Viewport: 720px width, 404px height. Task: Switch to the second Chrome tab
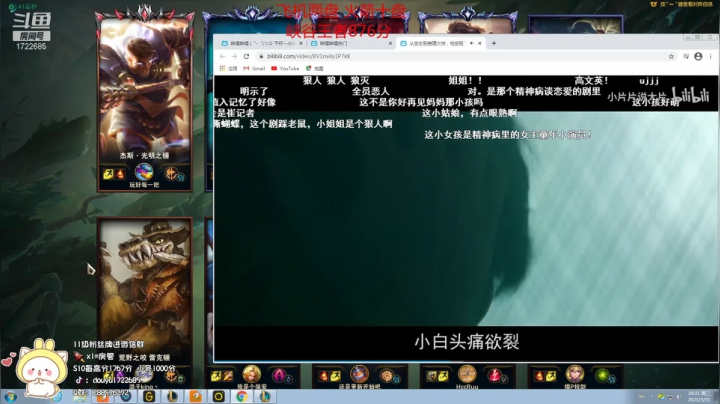pos(351,43)
